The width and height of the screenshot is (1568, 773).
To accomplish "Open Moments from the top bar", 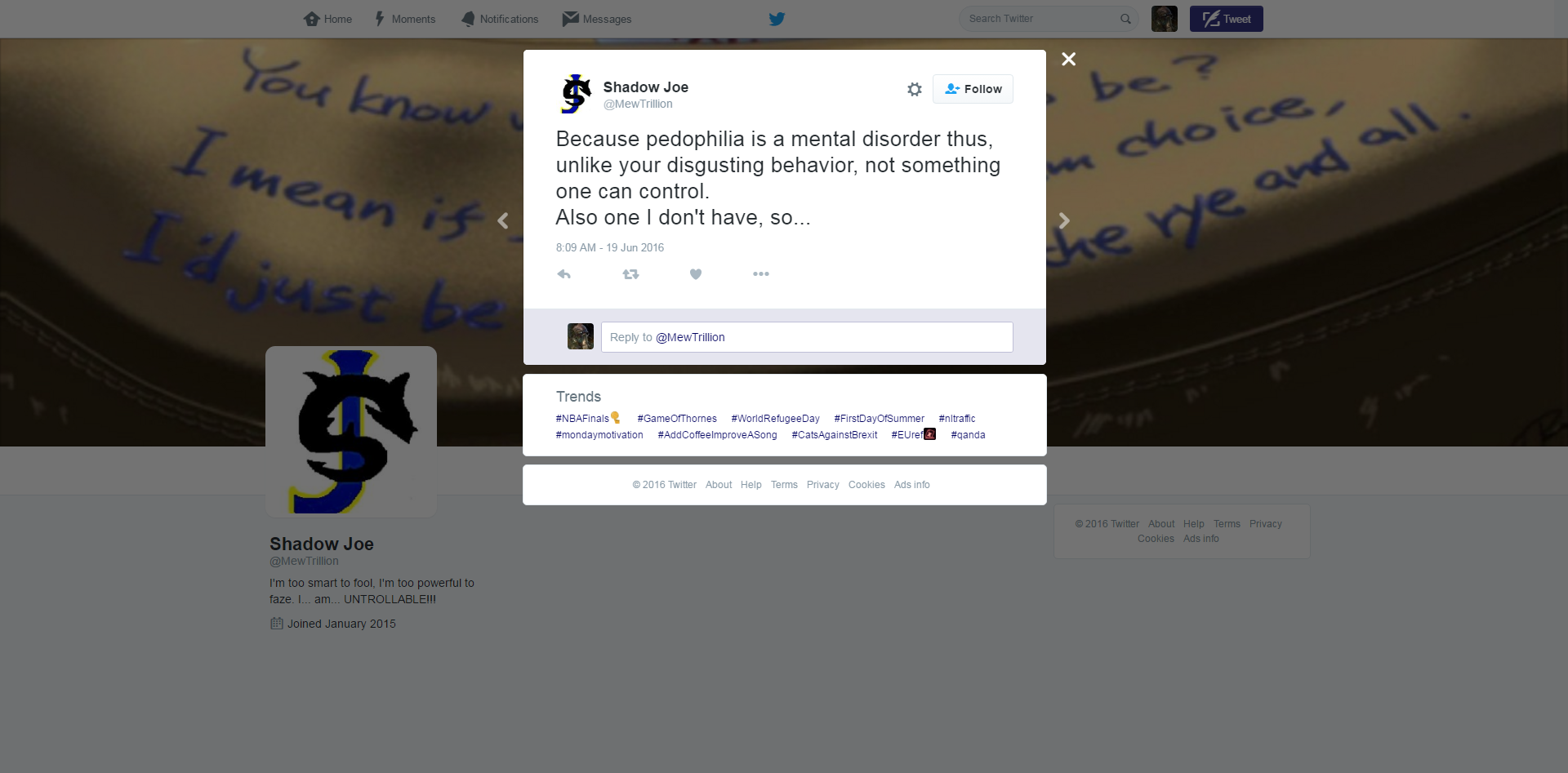I will click(404, 19).
